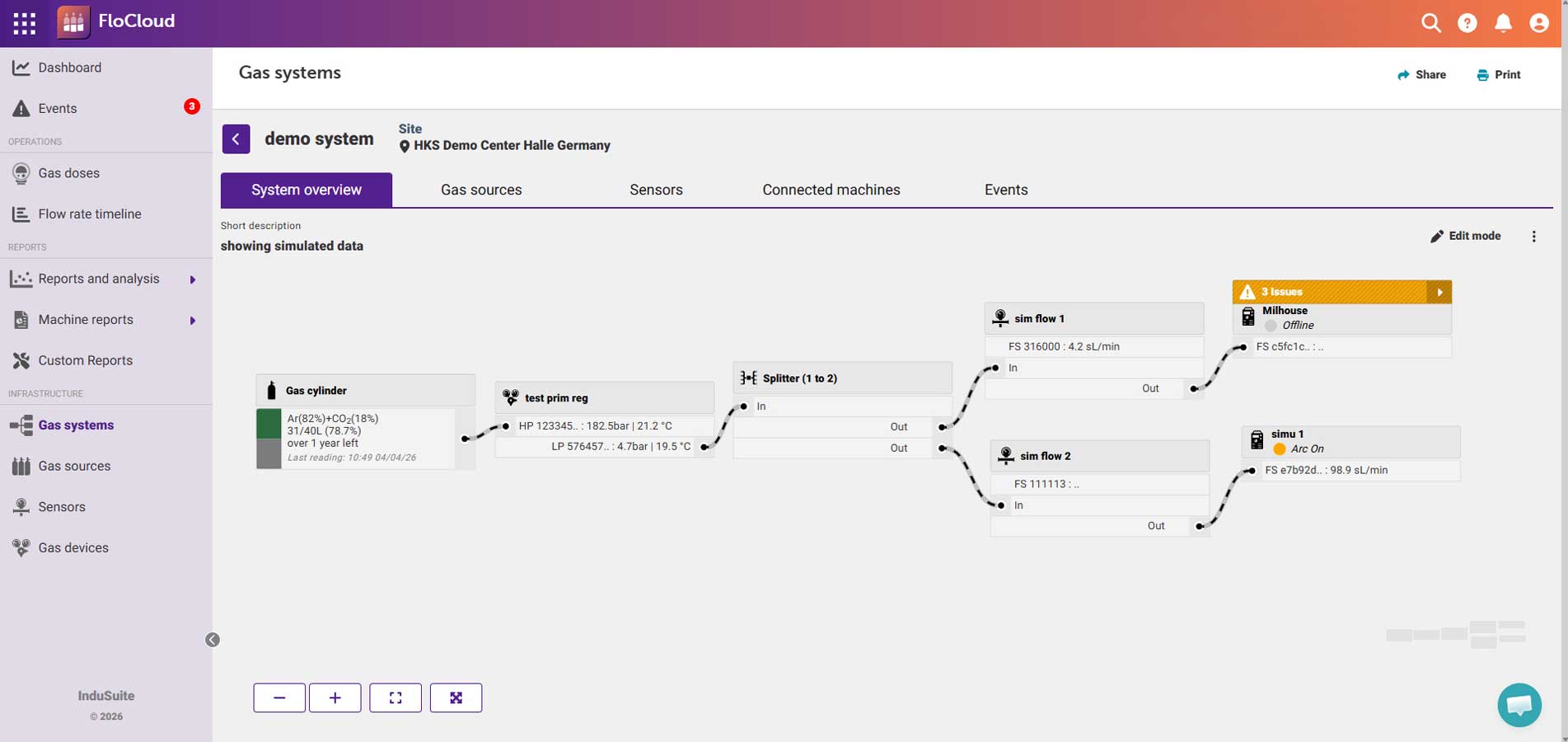Image resolution: width=1568 pixels, height=742 pixels.
Task: Expand the 3 Issues warning arrow
Action: [x=1439, y=292]
